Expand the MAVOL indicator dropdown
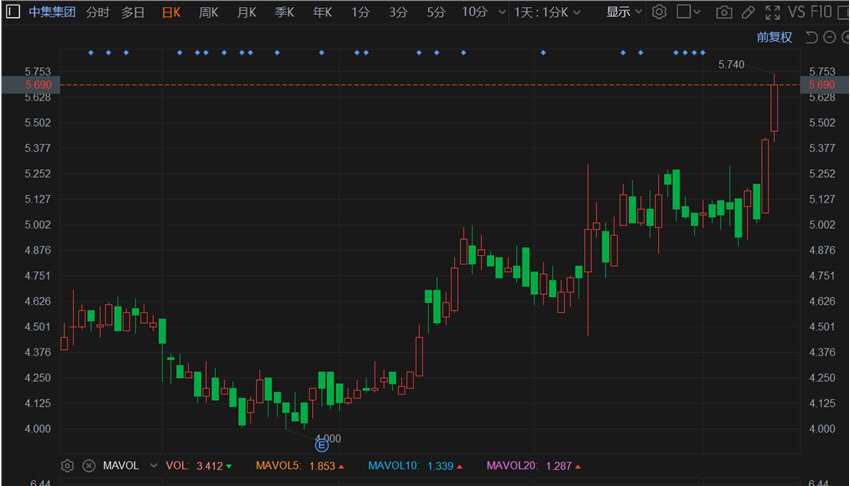The width and height of the screenshot is (850, 486). (x=153, y=466)
